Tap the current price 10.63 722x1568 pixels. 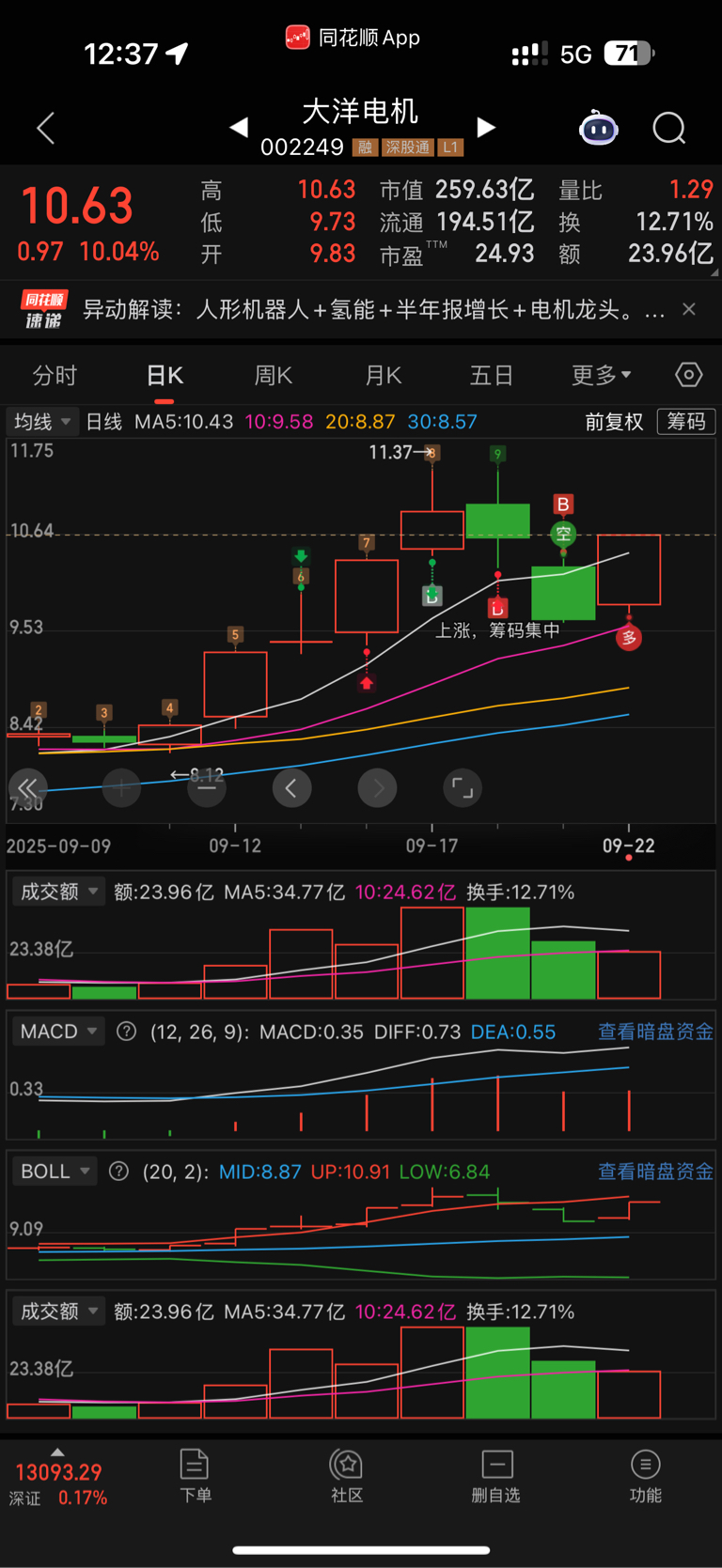pos(77,206)
